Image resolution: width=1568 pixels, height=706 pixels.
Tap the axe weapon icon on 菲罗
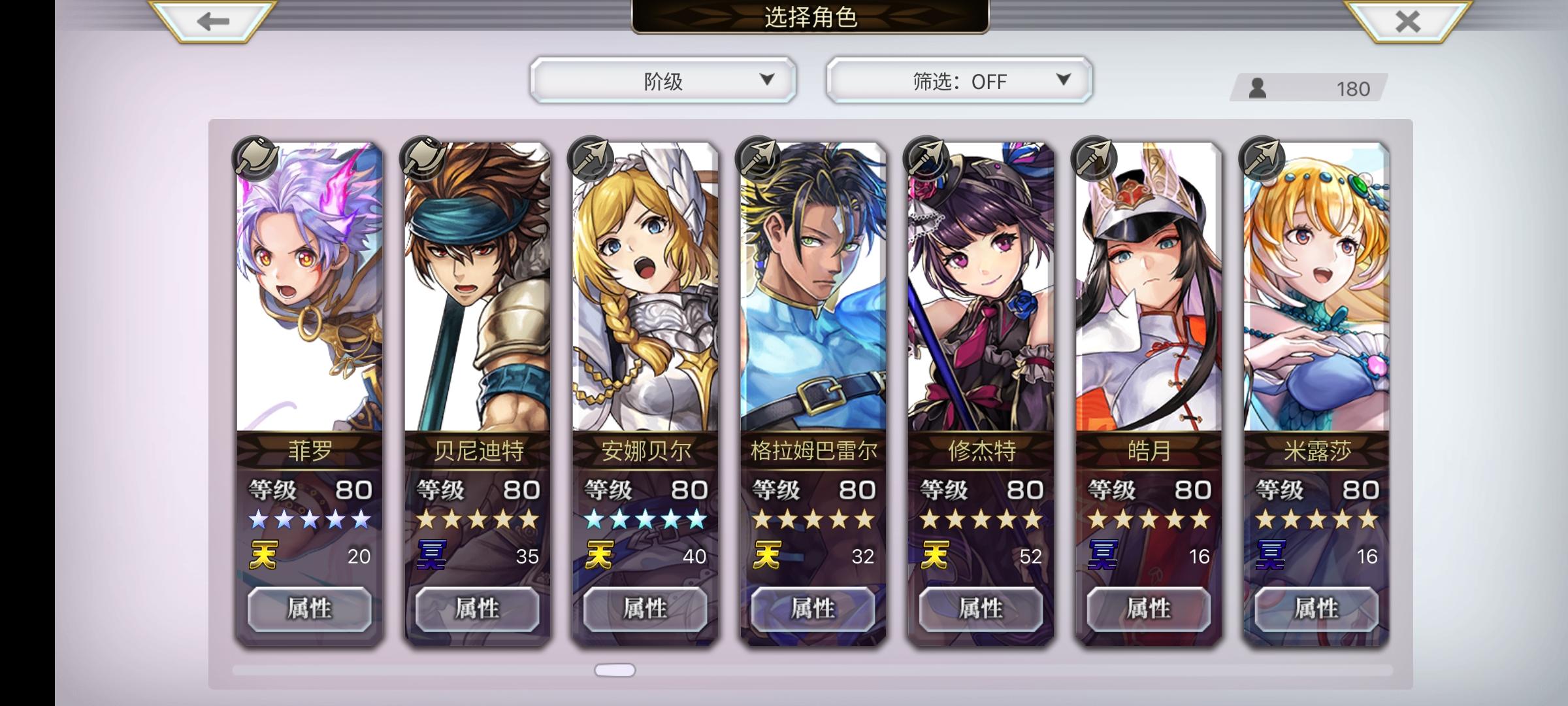click(x=255, y=159)
